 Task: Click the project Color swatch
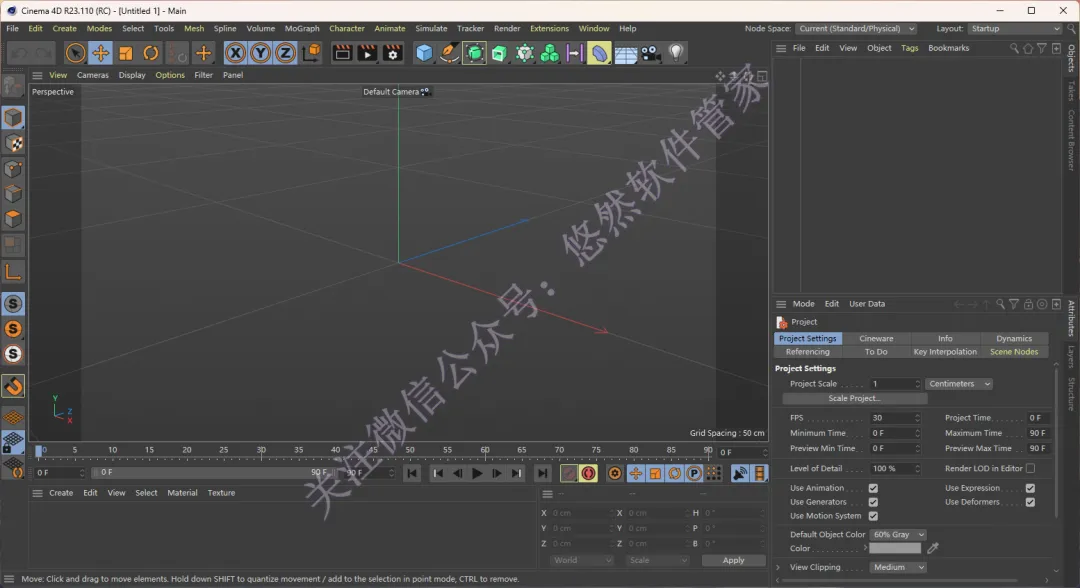895,548
